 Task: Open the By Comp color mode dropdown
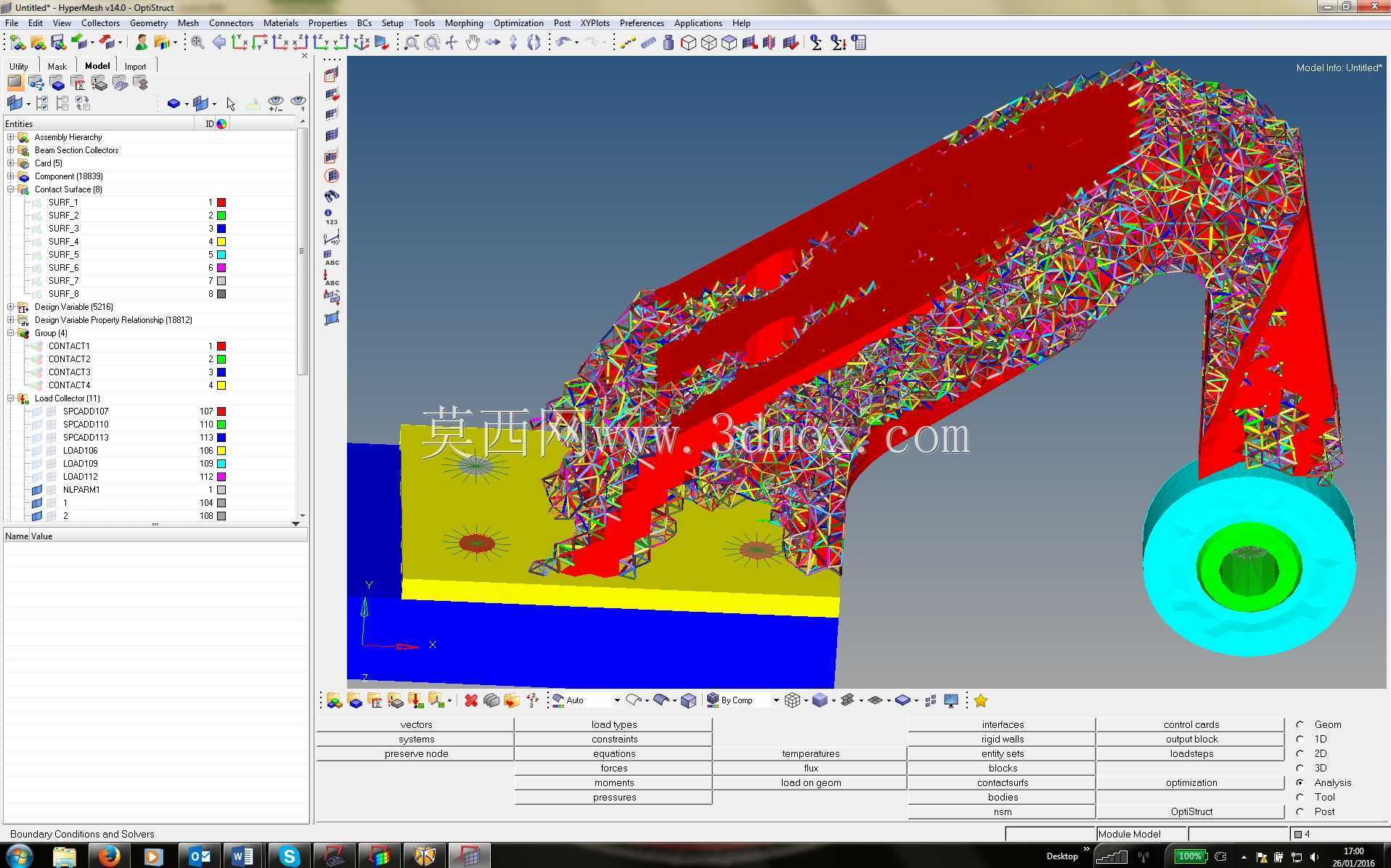click(775, 700)
